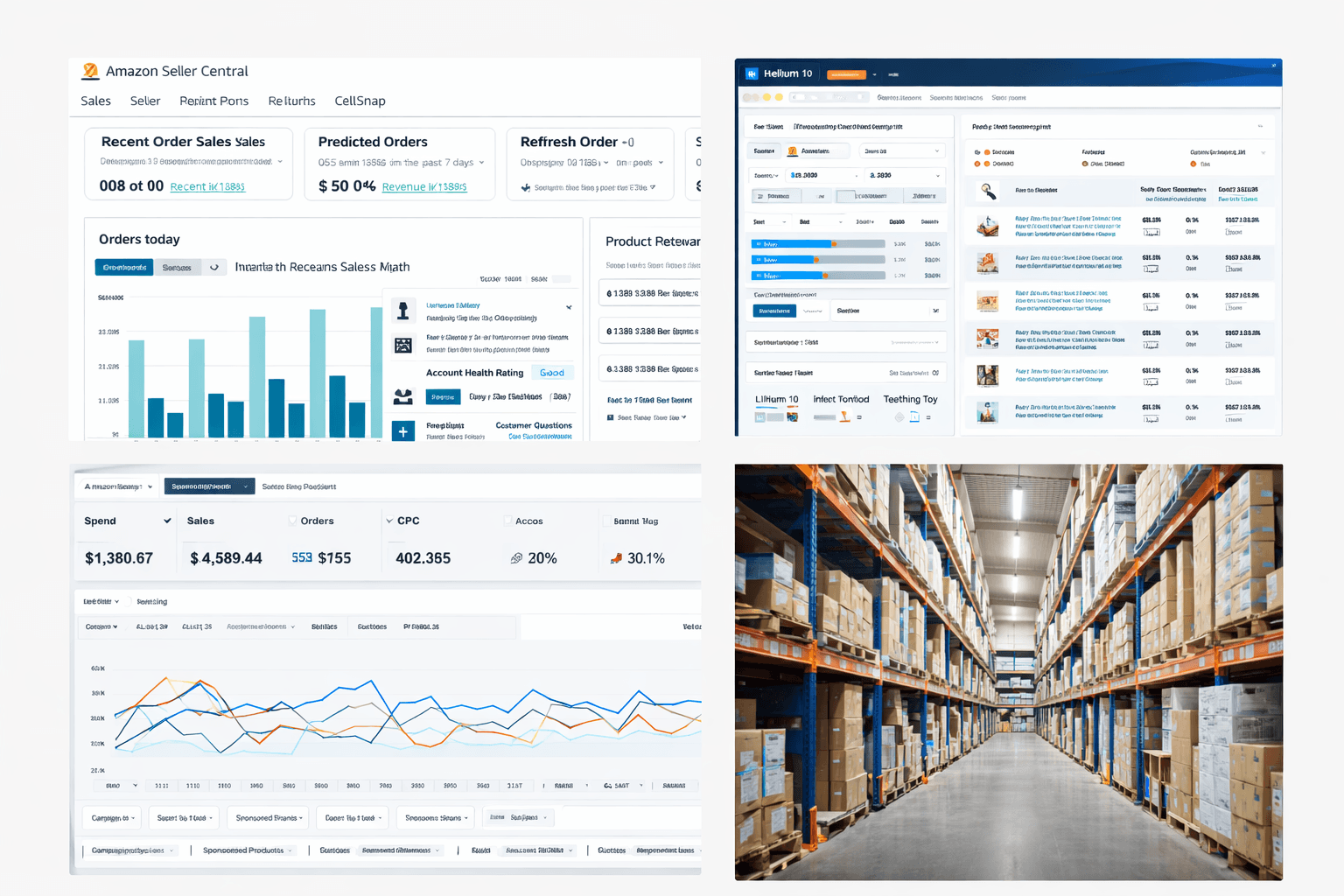The width and height of the screenshot is (1344, 896).
Task: Click the orange trend icon next to 30.1%
Action: [616, 558]
